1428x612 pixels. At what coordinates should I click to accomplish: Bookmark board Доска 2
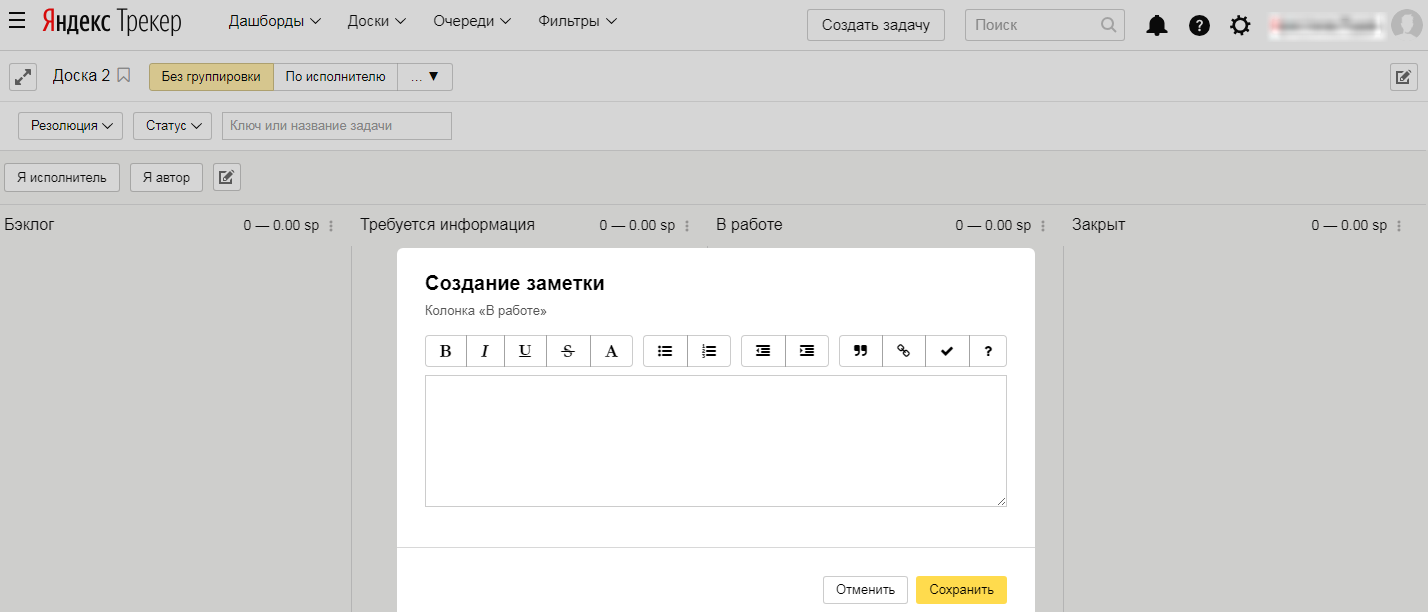tap(124, 75)
